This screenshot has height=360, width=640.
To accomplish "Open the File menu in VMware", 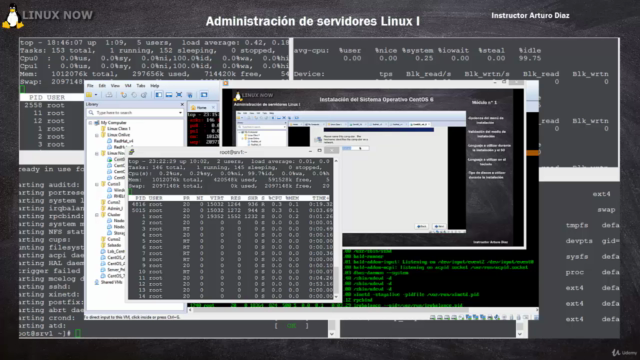I will pyautogui.click(x=90, y=86).
